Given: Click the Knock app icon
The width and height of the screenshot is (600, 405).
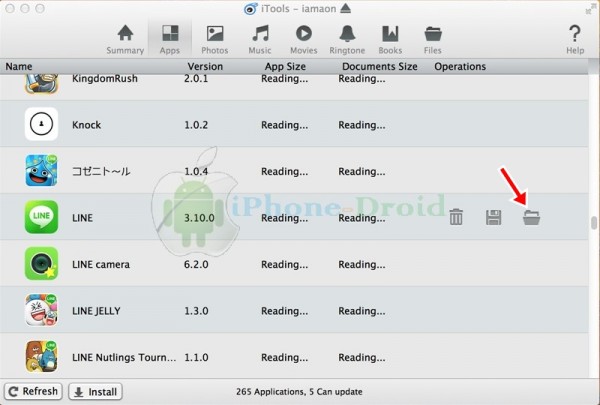Looking at the screenshot, I should click(41, 124).
